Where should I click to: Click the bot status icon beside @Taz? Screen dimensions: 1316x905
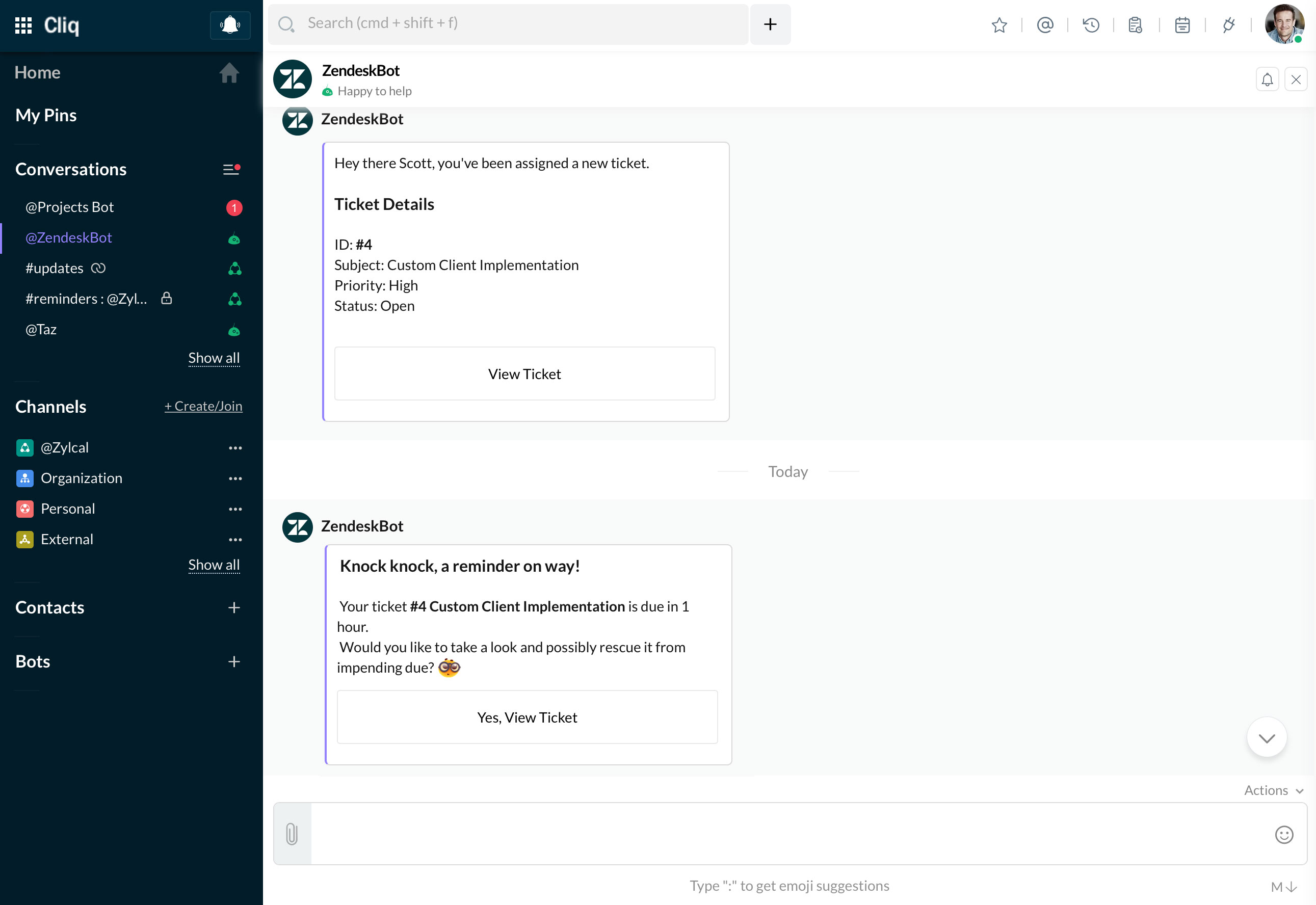[x=233, y=331]
